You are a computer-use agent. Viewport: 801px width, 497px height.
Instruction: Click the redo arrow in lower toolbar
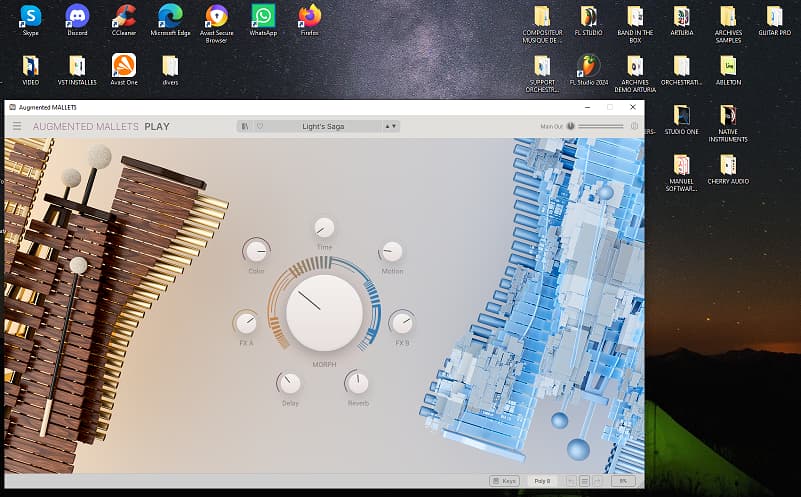click(597, 481)
